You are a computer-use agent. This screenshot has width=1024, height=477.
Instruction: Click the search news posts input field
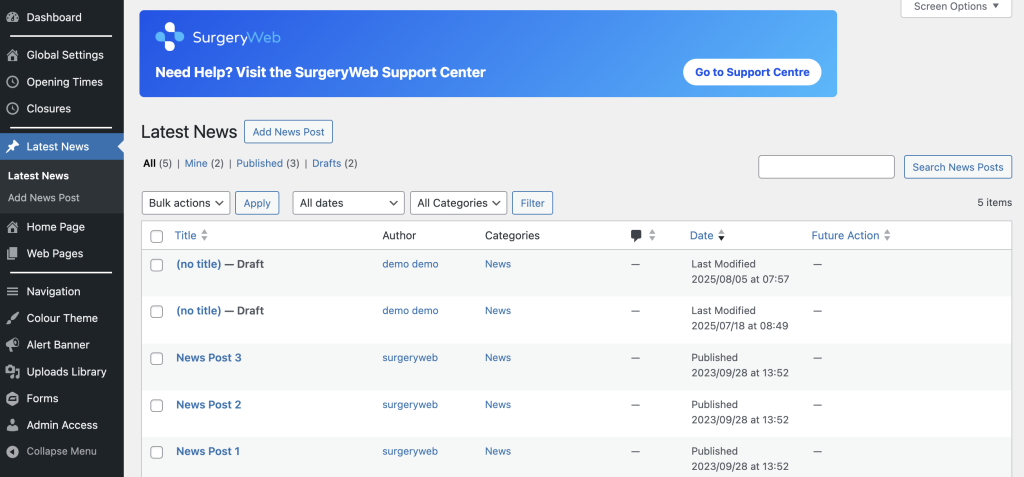point(826,167)
